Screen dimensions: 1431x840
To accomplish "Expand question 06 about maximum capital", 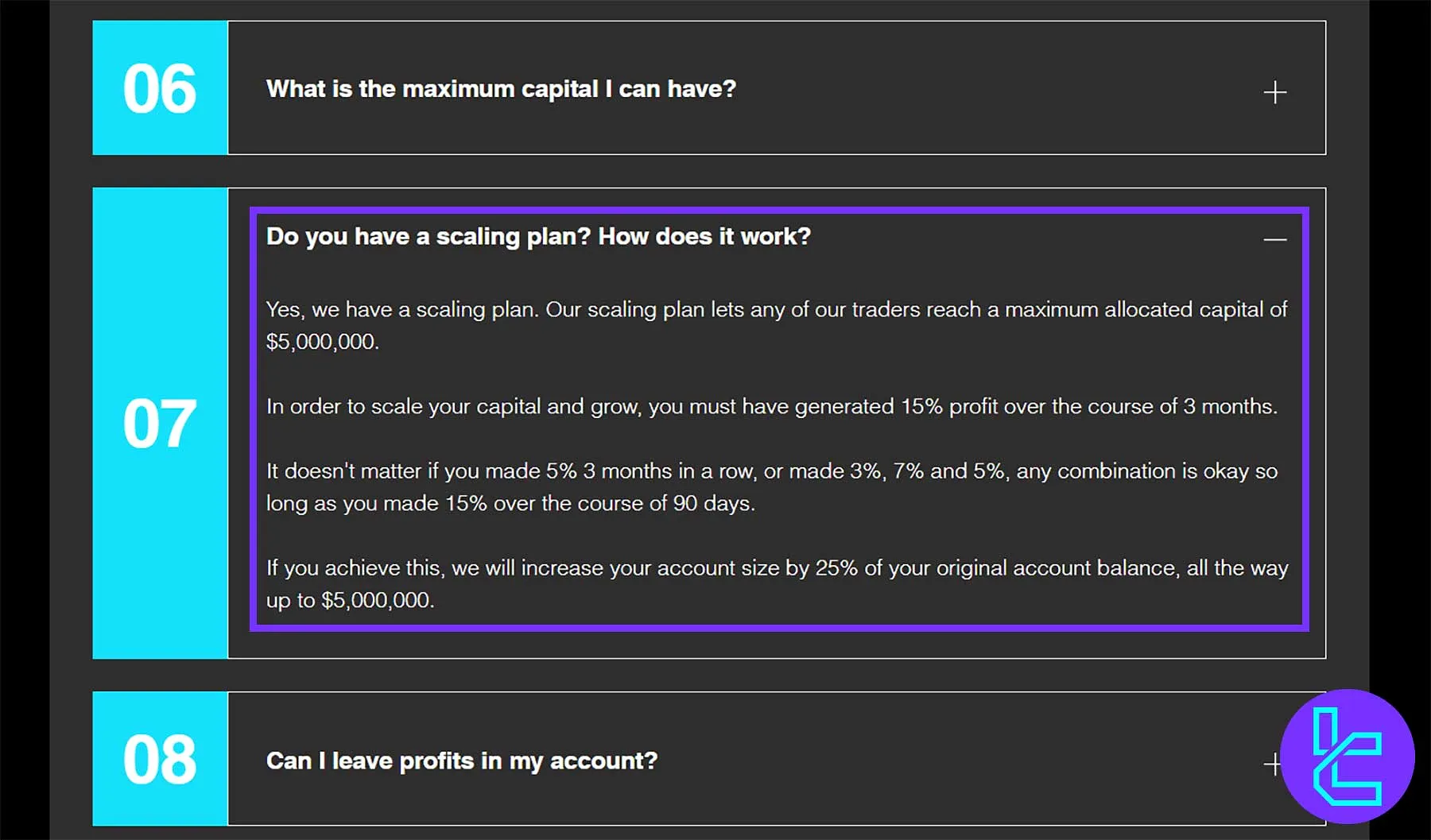I will [1274, 90].
